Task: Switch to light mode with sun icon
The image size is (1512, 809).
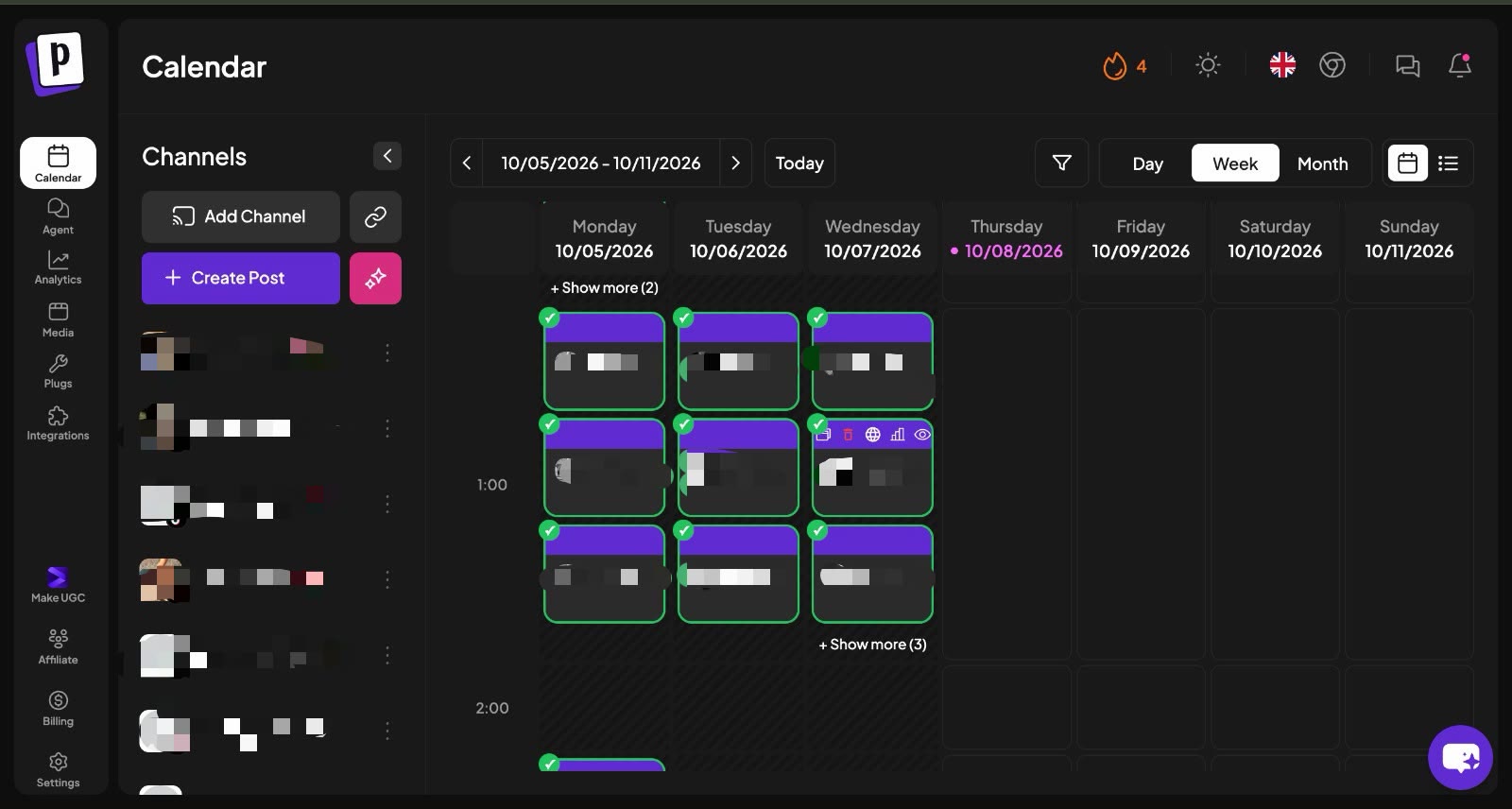Action: point(1208,65)
